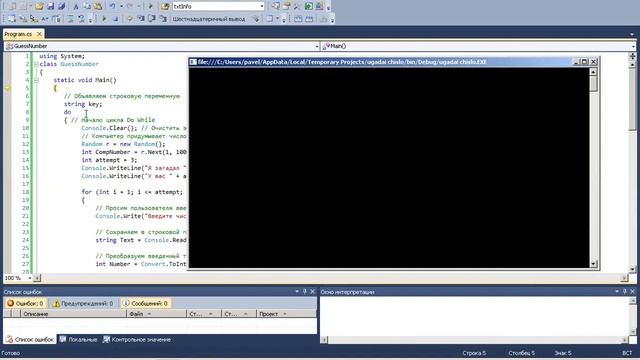Sort by the Описание column header
The height and width of the screenshot is (360, 640).
pos(73,314)
